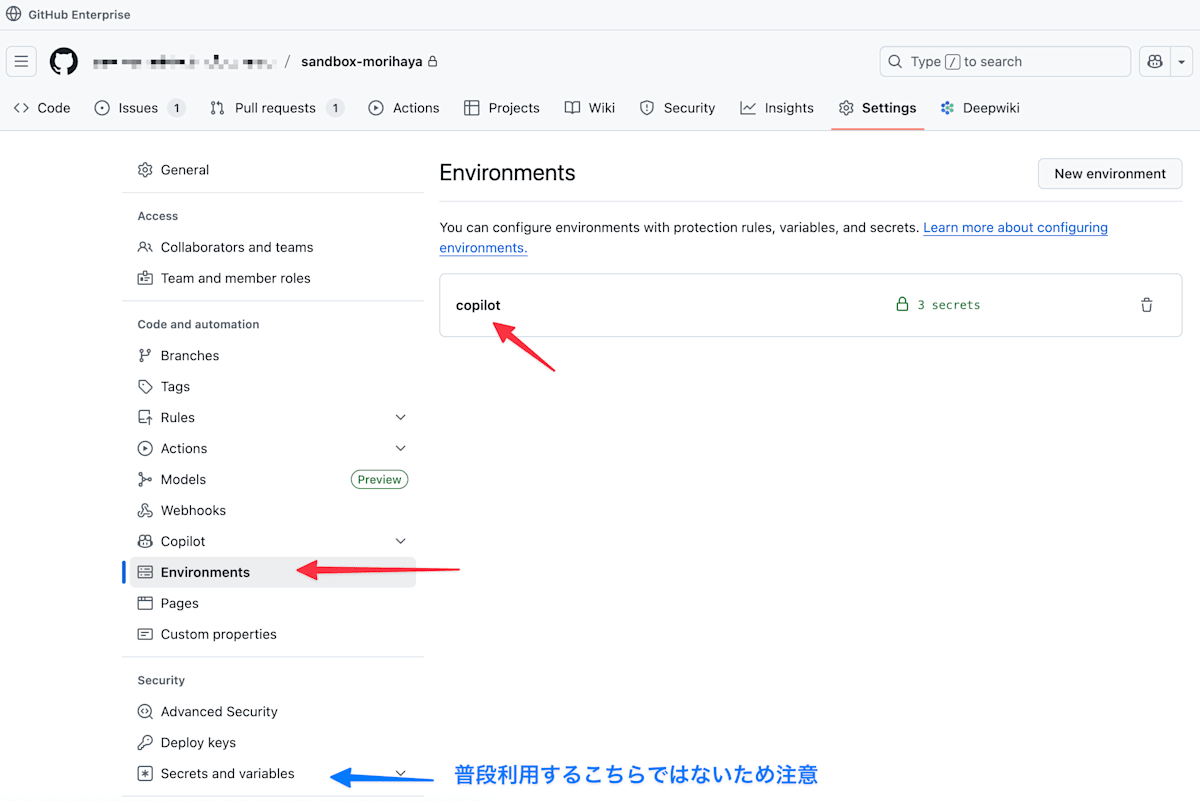Click the Copilot icon in sidebar
Screen dimensions: 1200x801
pyautogui.click(x=145, y=541)
